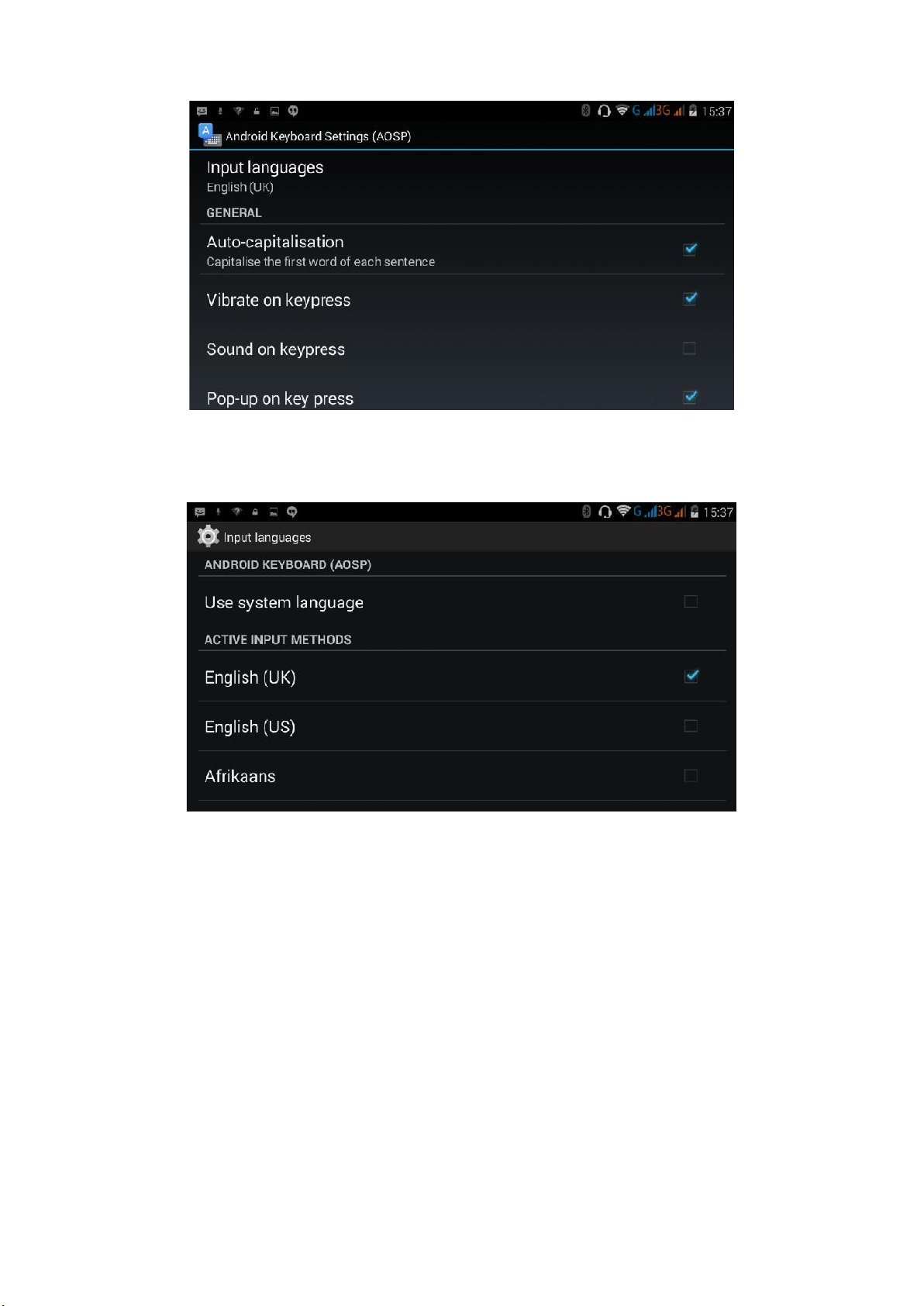Check the Use system language box
Image resolution: width=924 pixels, height=1306 pixels.
click(691, 601)
